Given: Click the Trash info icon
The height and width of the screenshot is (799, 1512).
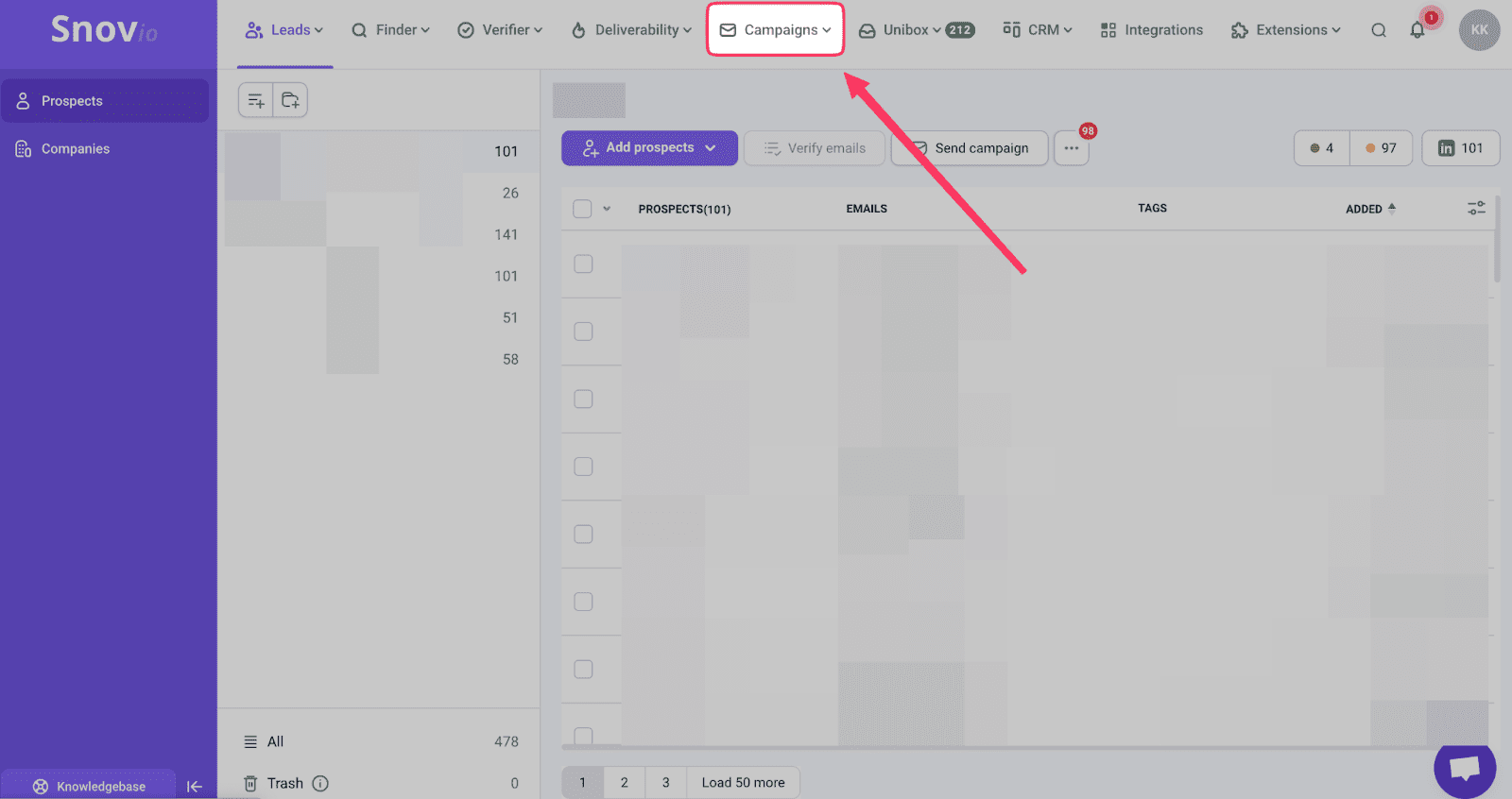Looking at the screenshot, I should point(320,783).
